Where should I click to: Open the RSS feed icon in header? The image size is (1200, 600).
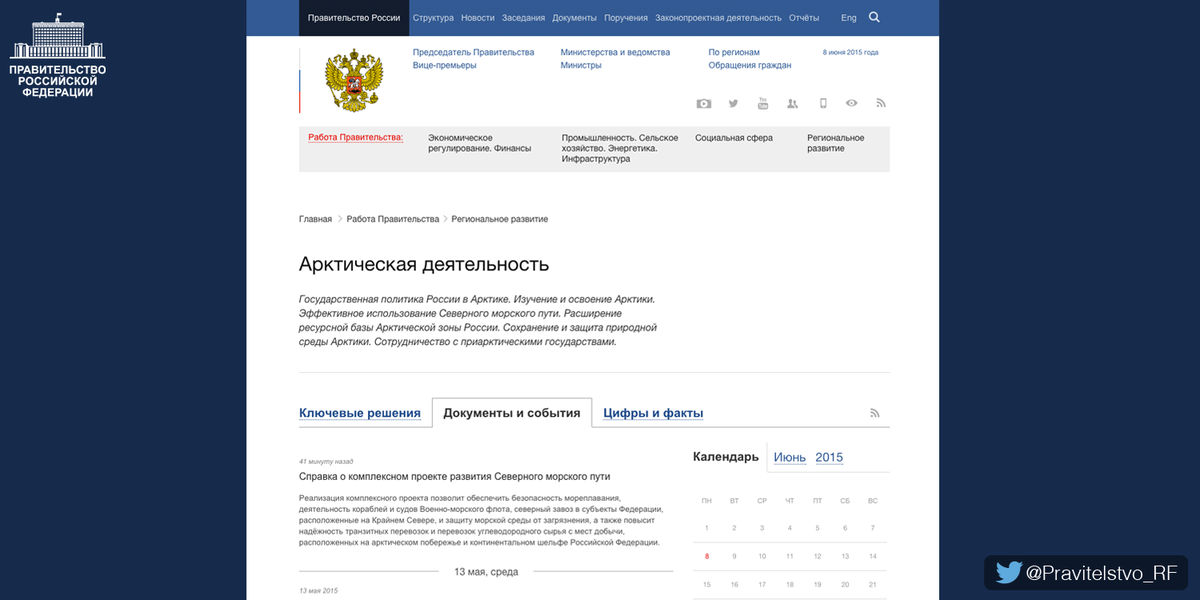point(881,103)
